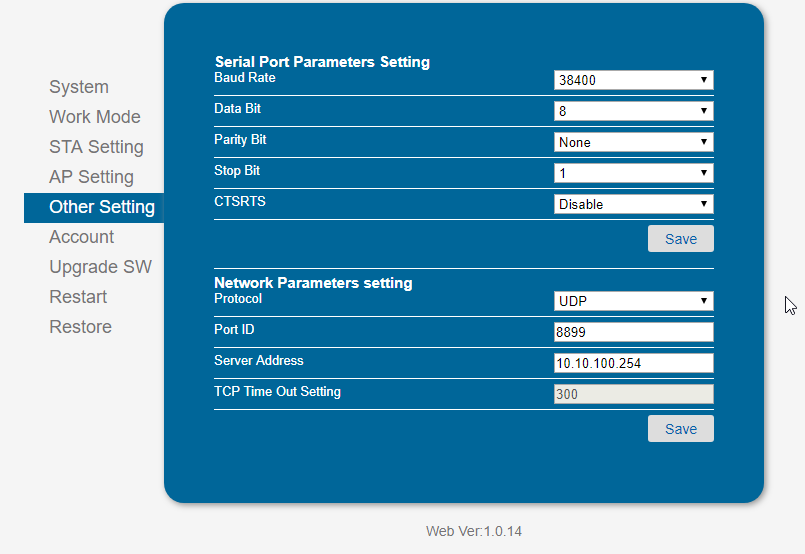Open the Parity Bit dropdown
This screenshot has height=554, width=805.
click(x=634, y=142)
